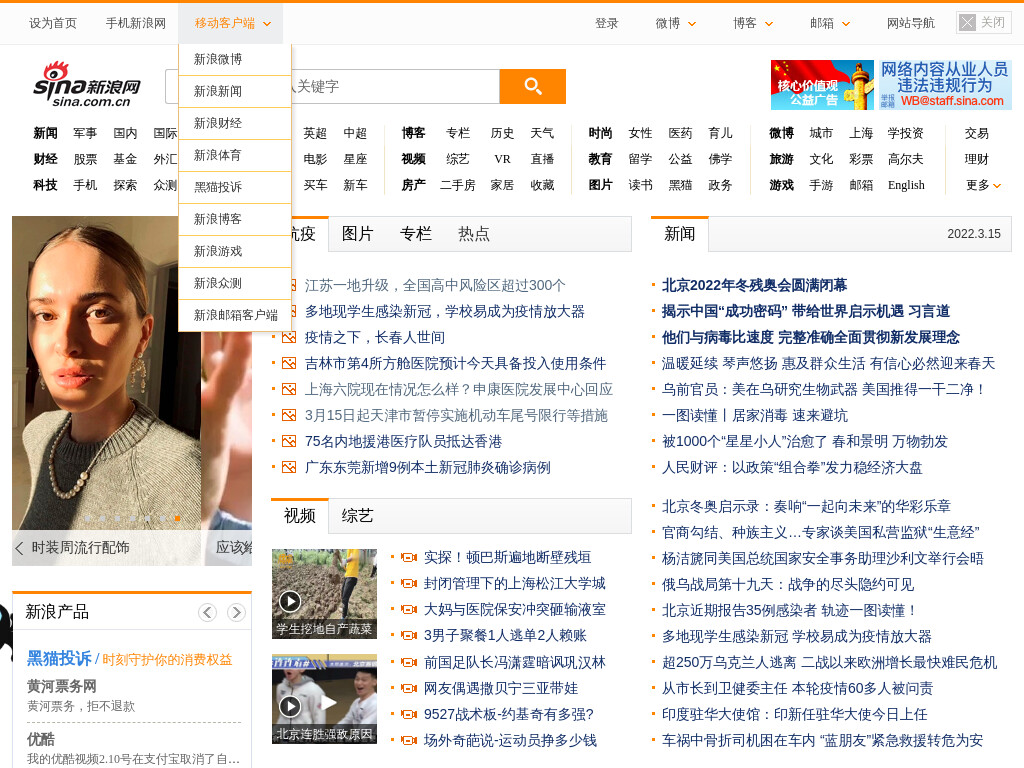Expand the 更多 navigation dropdown
This screenshot has width=1024, height=768.
click(x=983, y=185)
